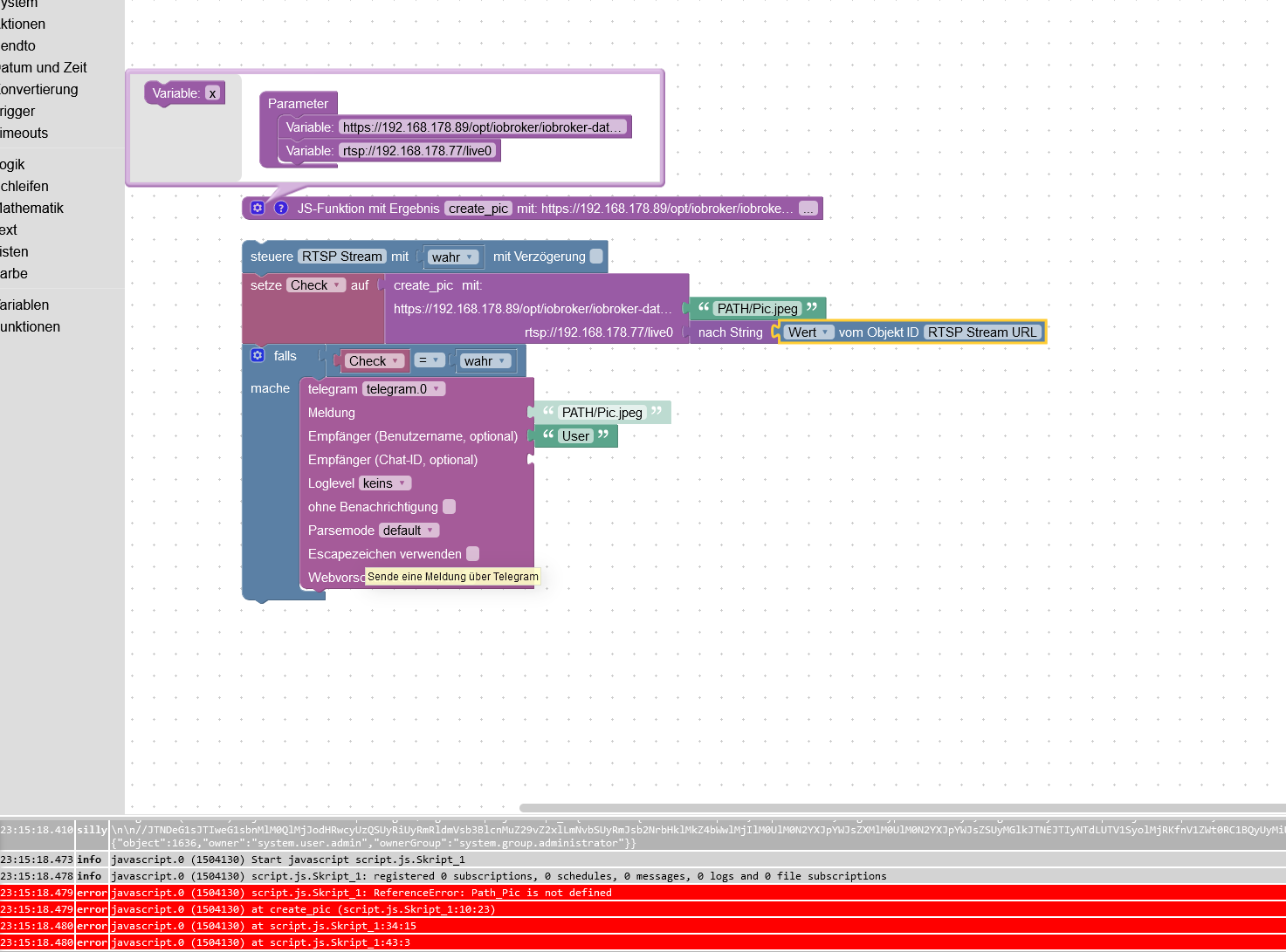The height and width of the screenshot is (952, 1286).
Task: Edit PATH/Pic.jpeg text beside Meldung
Action: click(602, 413)
